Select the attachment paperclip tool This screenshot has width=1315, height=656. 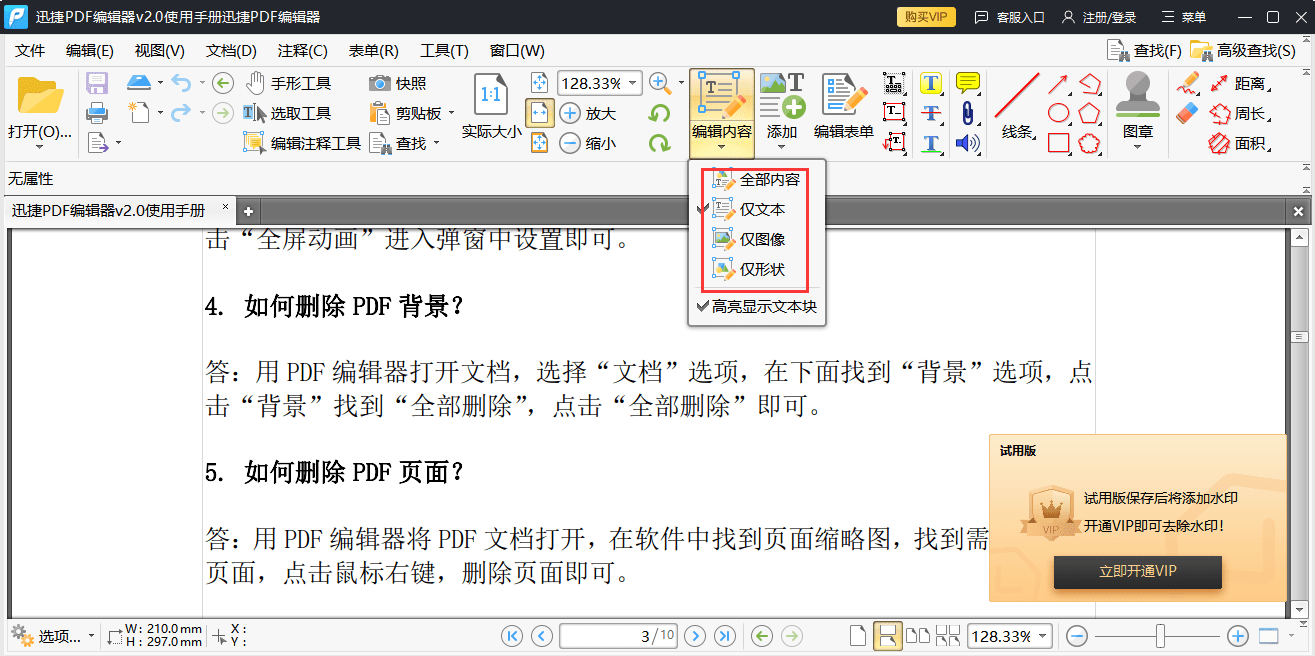pyautogui.click(x=968, y=113)
